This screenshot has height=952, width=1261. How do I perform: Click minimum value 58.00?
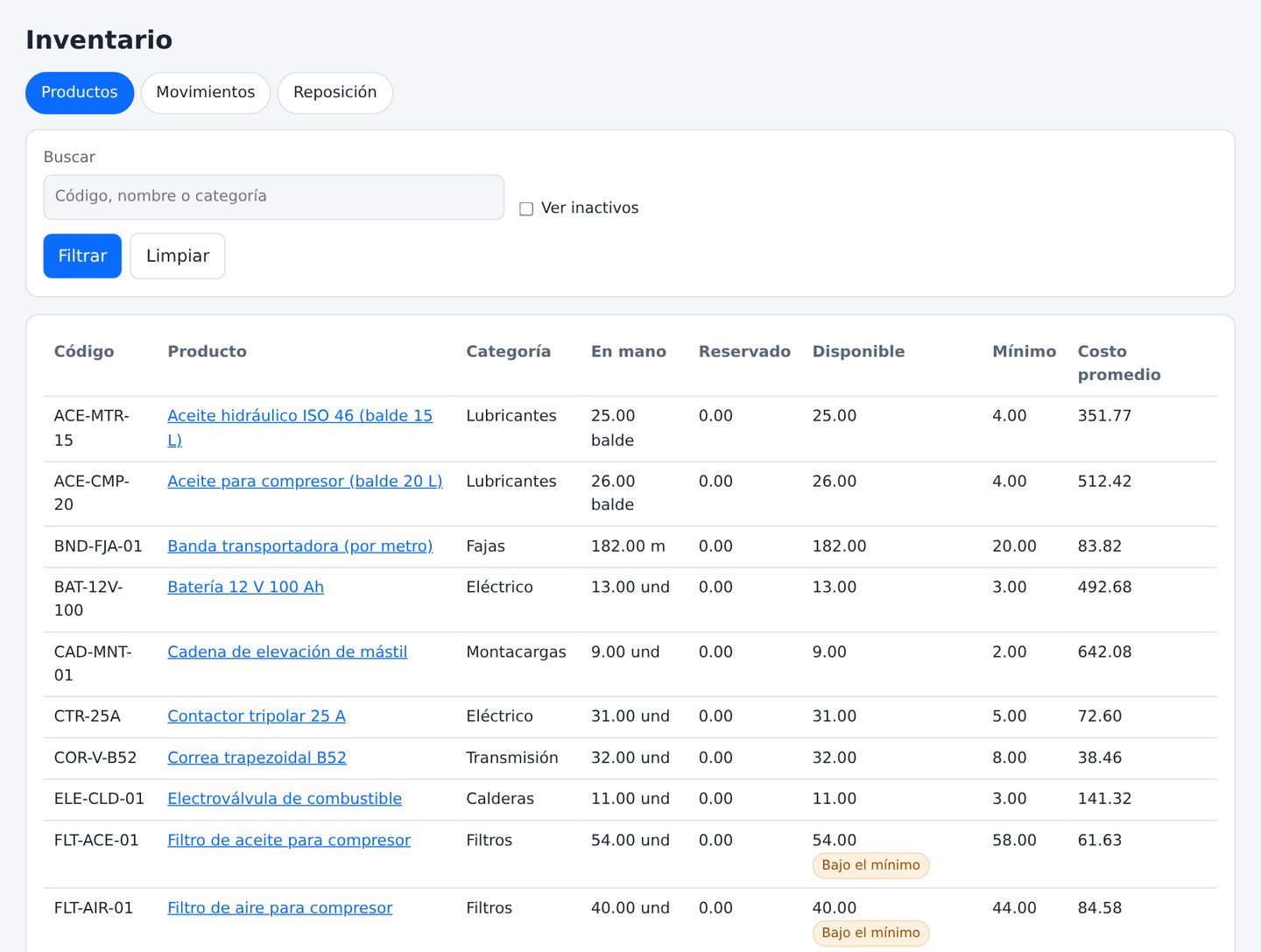click(1014, 841)
